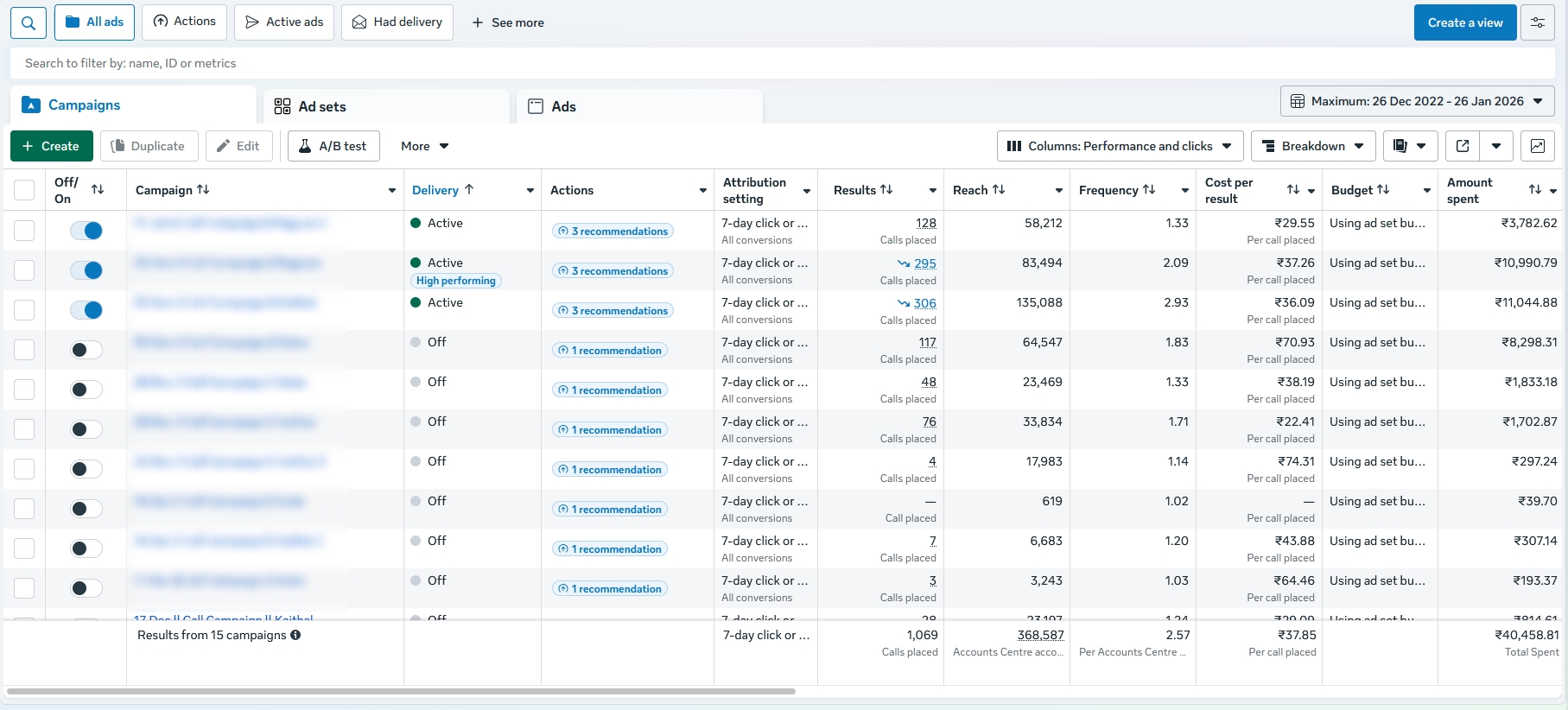
Task: Switch to the Ad sets tab
Action: pyautogui.click(x=322, y=106)
